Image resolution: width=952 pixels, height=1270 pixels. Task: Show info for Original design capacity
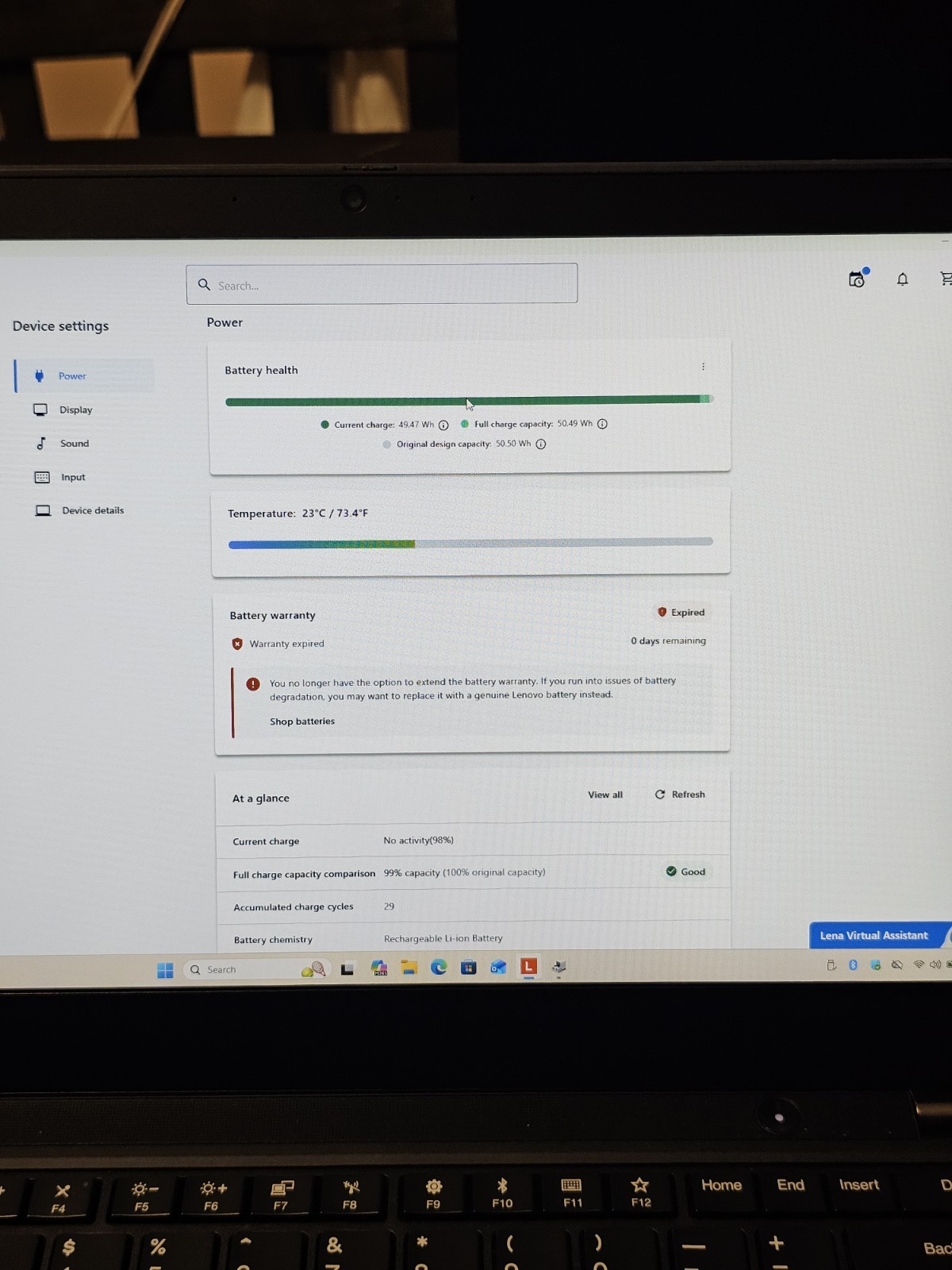point(541,444)
